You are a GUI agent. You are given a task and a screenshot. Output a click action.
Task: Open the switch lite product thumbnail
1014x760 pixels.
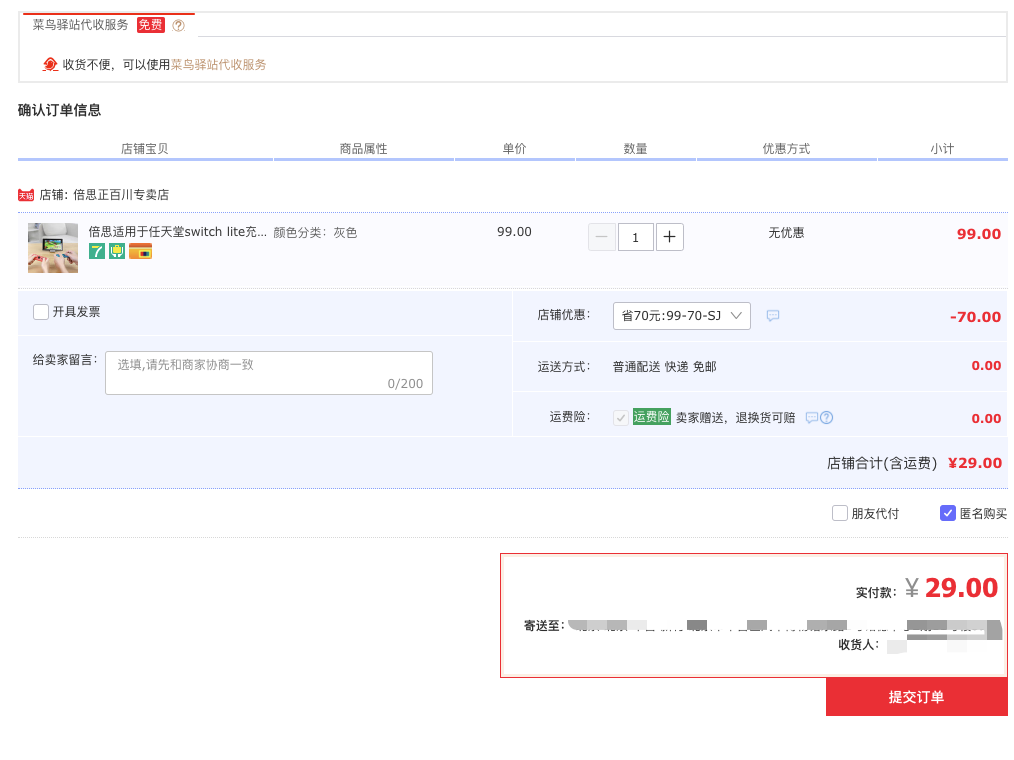[53, 248]
